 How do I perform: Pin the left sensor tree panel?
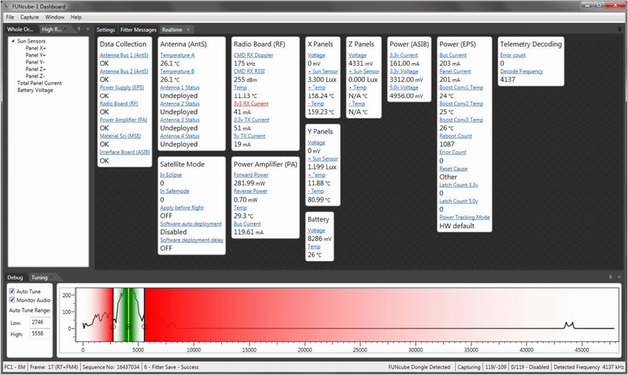[79, 29]
